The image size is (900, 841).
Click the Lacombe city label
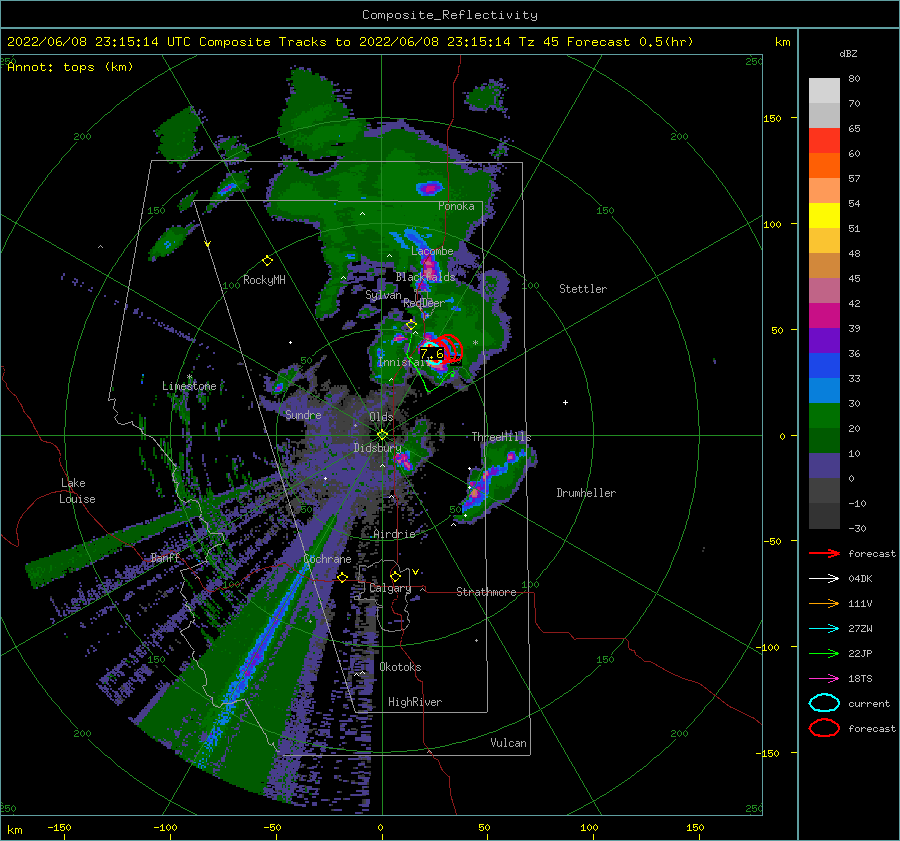pyautogui.click(x=432, y=251)
